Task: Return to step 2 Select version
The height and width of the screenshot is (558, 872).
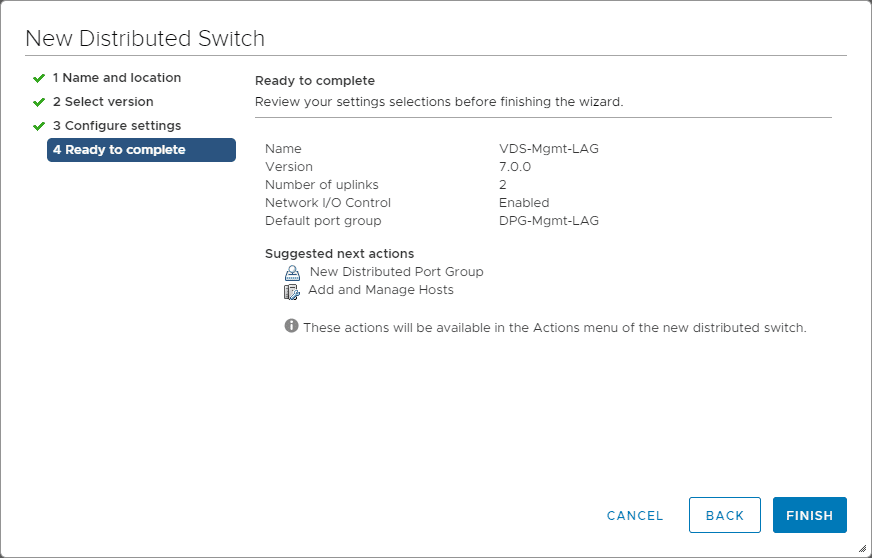Action: (103, 102)
